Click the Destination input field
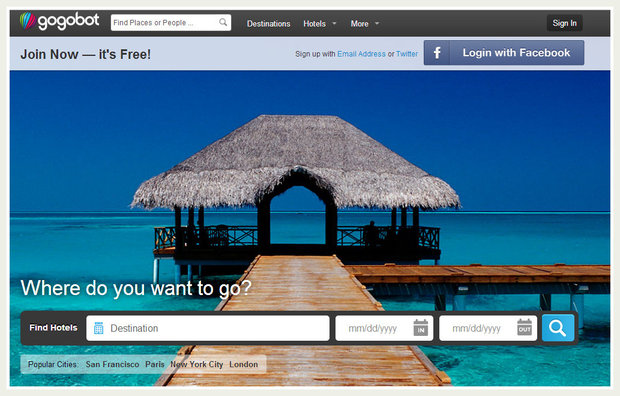The image size is (620, 396). click(x=208, y=328)
